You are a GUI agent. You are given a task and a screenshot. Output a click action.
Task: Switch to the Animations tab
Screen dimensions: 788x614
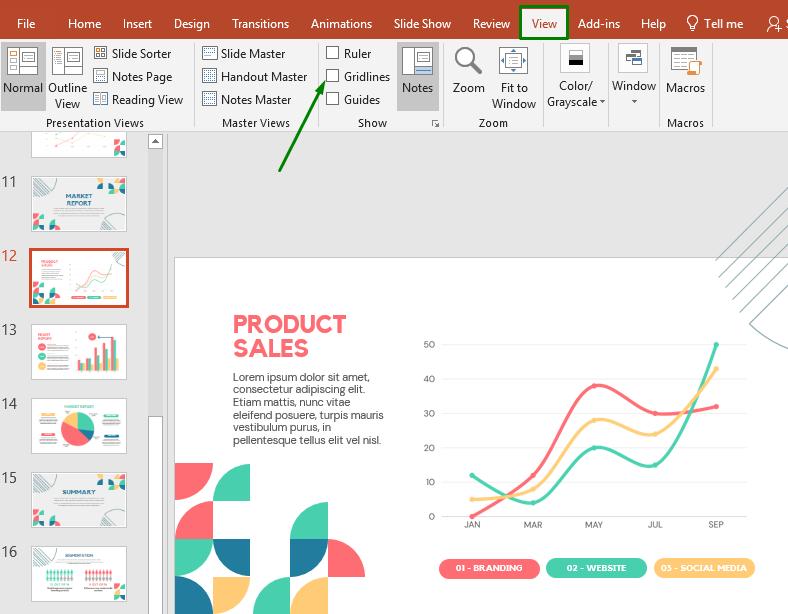coord(341,24)
